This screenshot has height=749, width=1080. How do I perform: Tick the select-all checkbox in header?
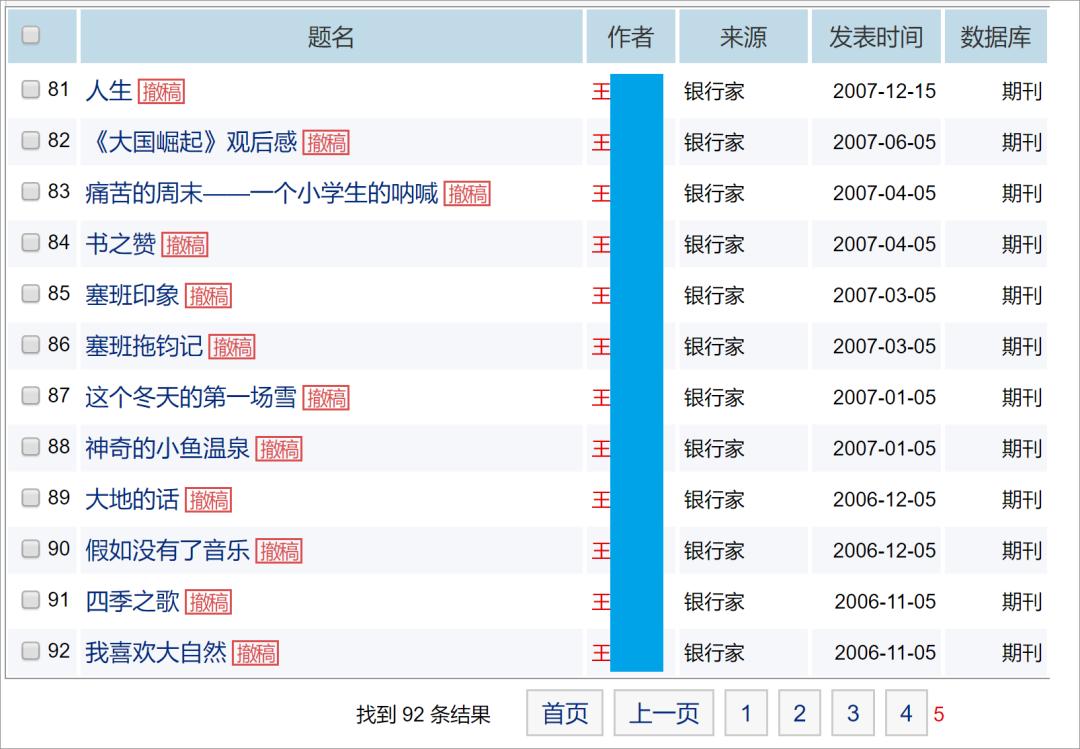pyautogui.click(x=30, y=34)
